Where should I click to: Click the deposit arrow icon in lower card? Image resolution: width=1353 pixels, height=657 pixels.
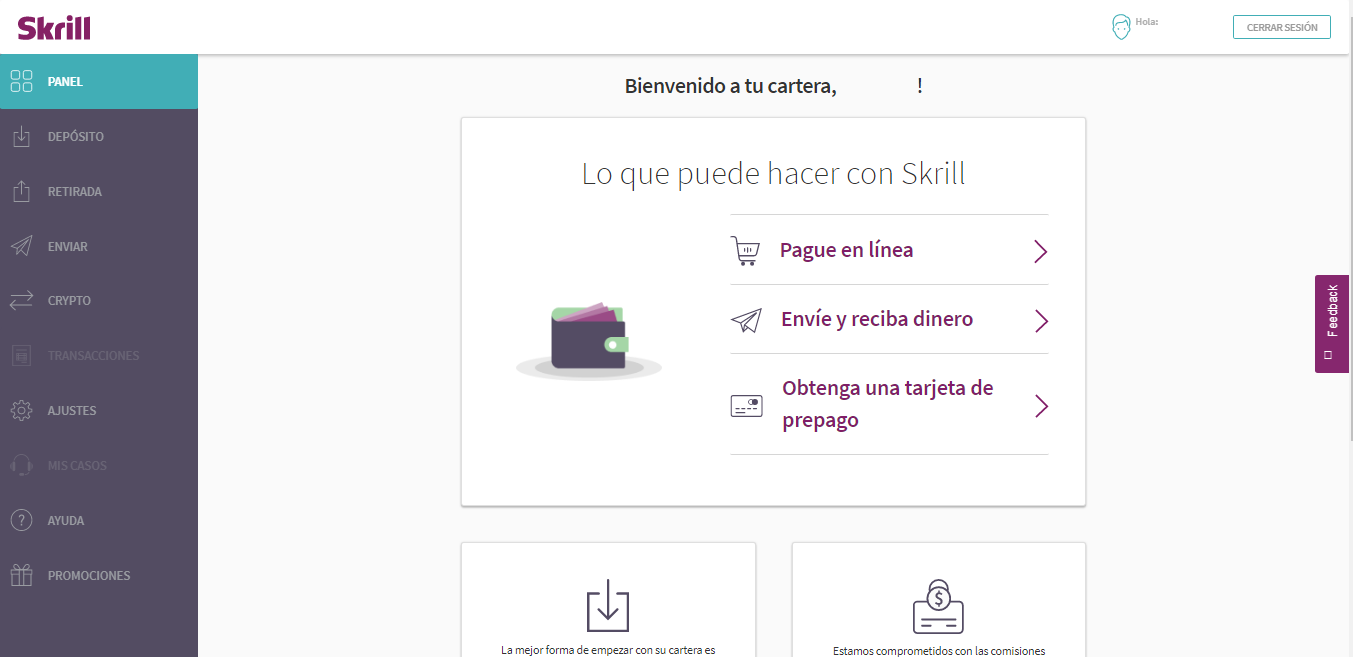pos(608,605)
